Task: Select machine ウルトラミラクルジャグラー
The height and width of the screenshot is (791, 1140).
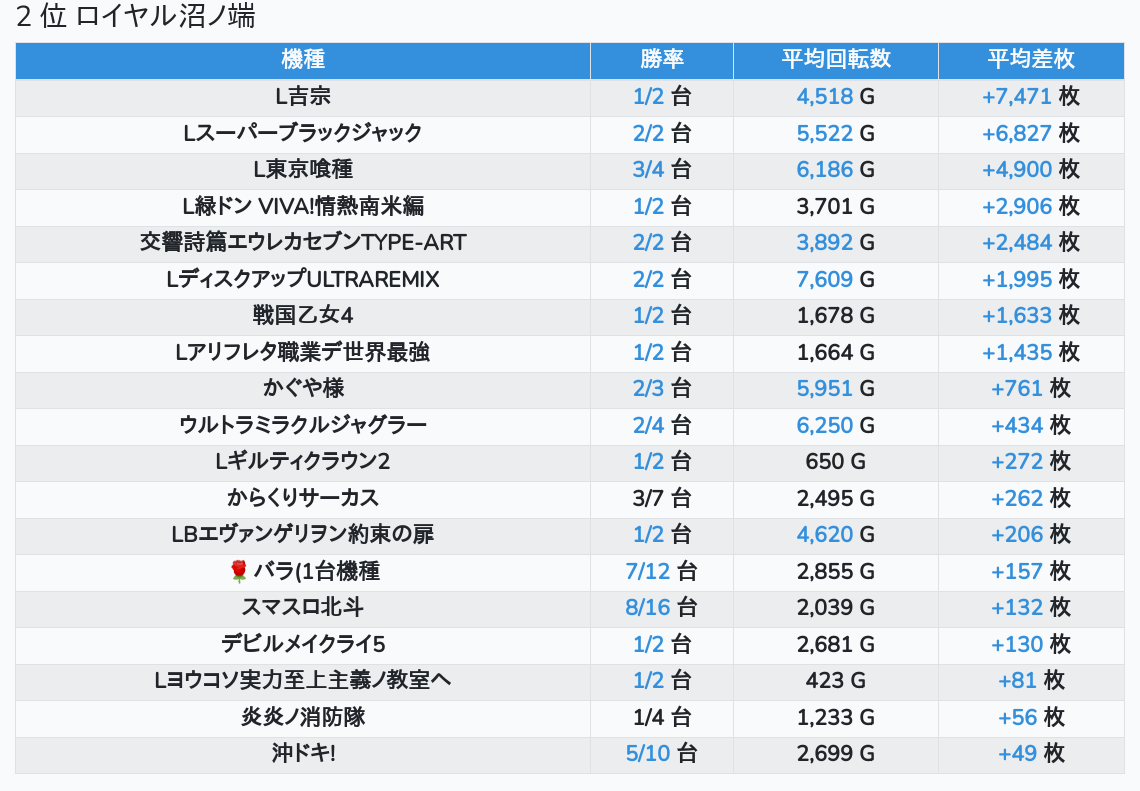Action: pyautogui.click(x=302, y=425)
